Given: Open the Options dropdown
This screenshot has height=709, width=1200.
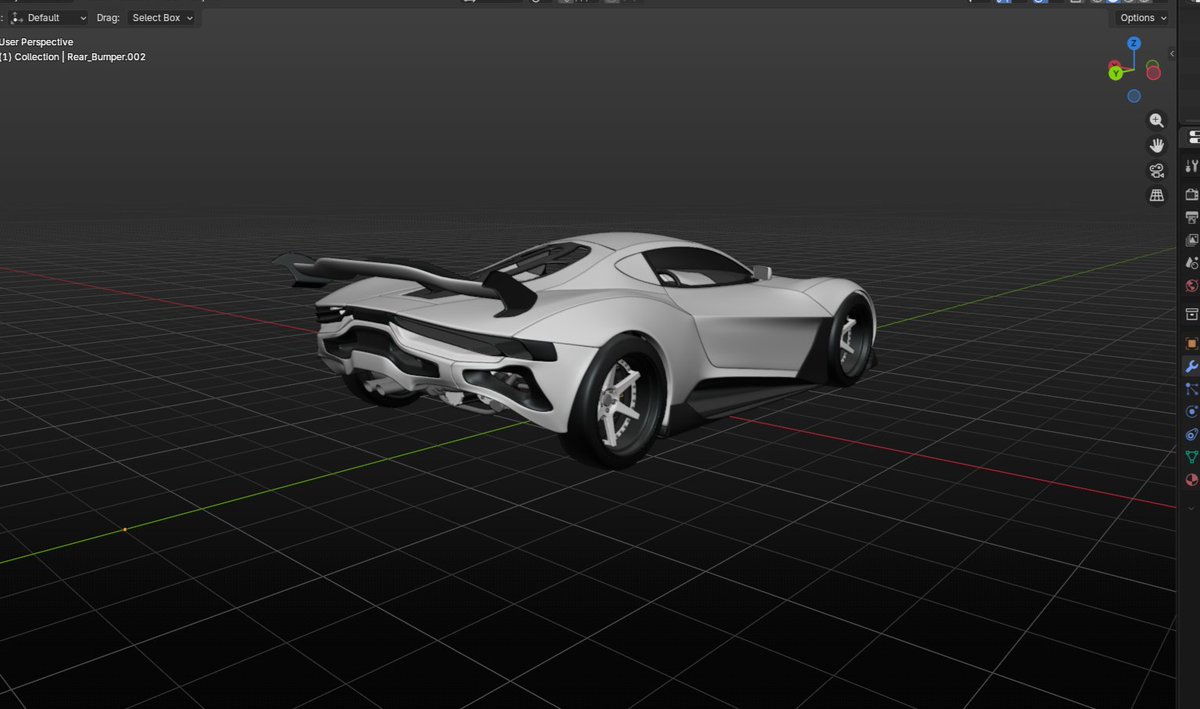Looking at the screenshot, I should point(1143,18).
